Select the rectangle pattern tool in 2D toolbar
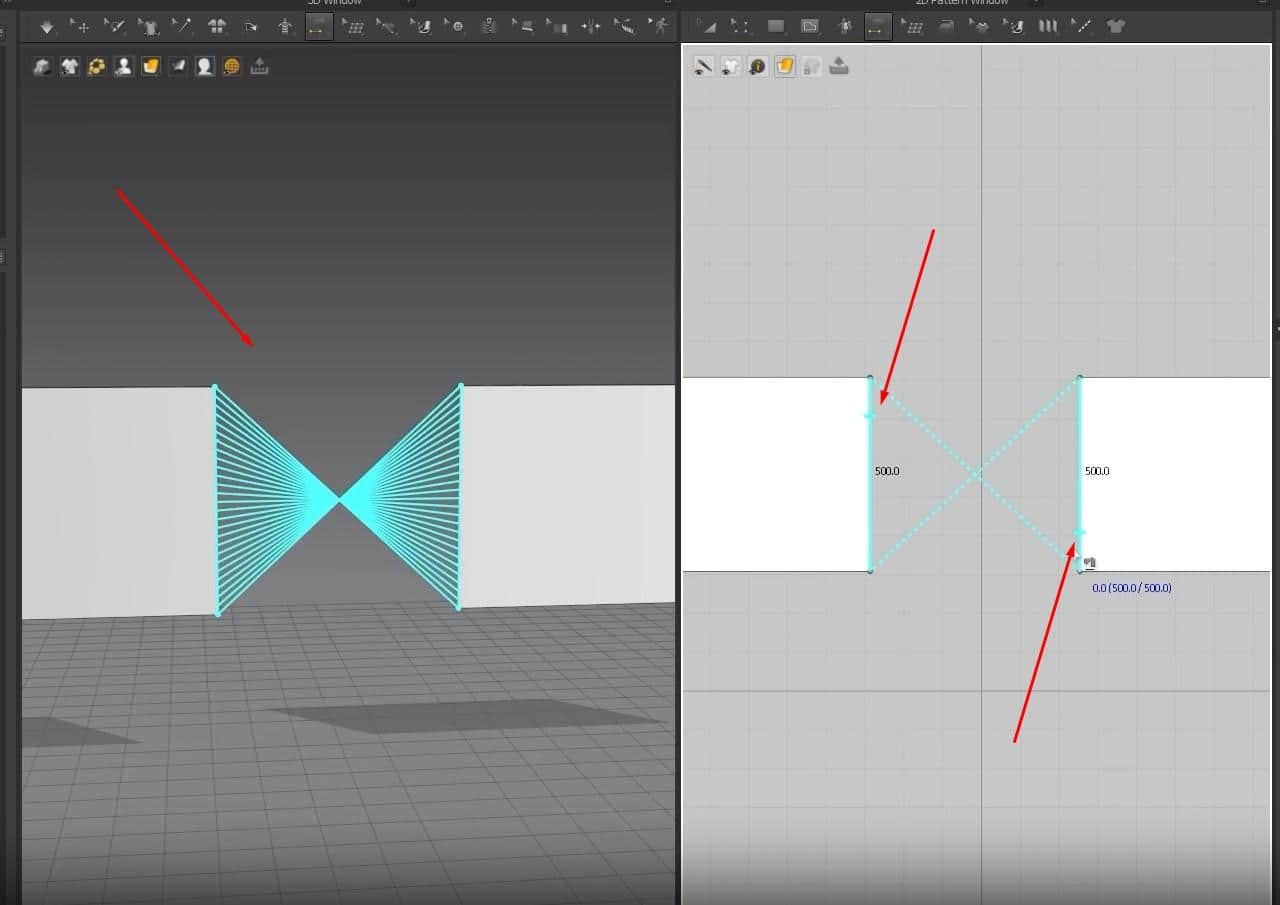This screenshot has height=905, width=1280. (776, 27)
